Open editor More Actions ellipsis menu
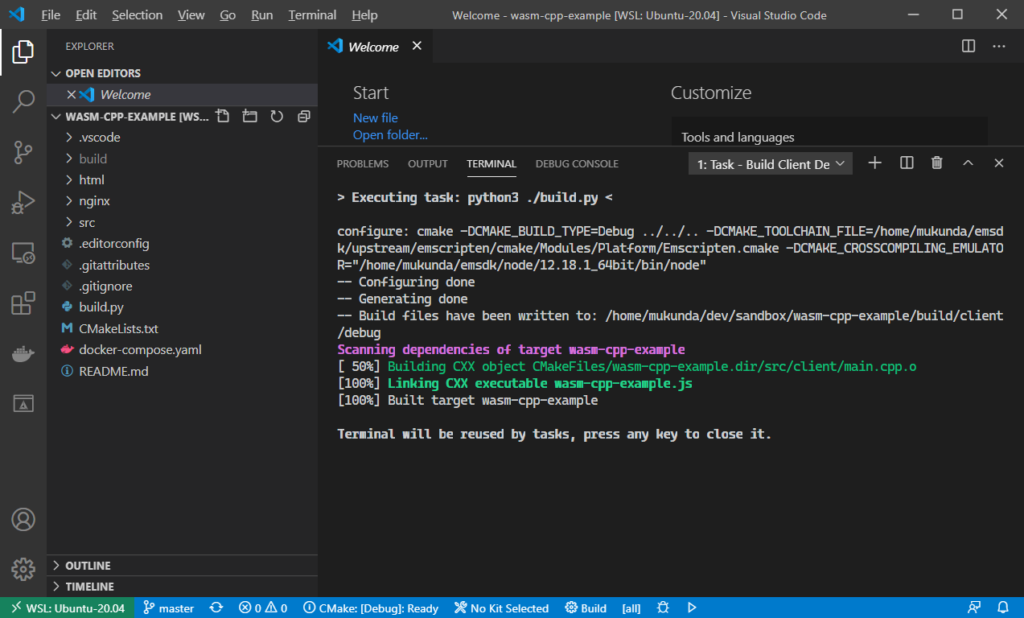The height and width of the screenshot is (618, 1024). click(x=999, y=46)
